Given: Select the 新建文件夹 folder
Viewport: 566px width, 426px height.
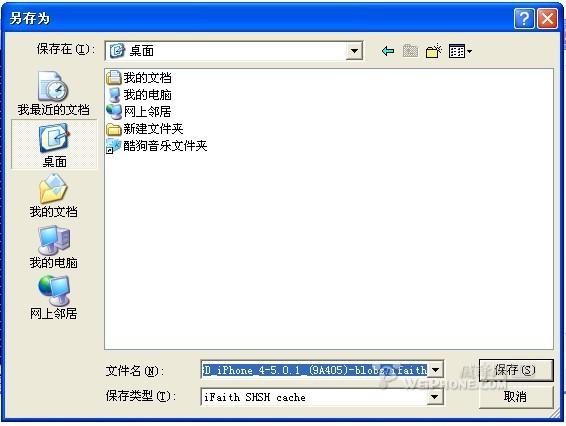Looking at the screenshot, I should 145,129.
